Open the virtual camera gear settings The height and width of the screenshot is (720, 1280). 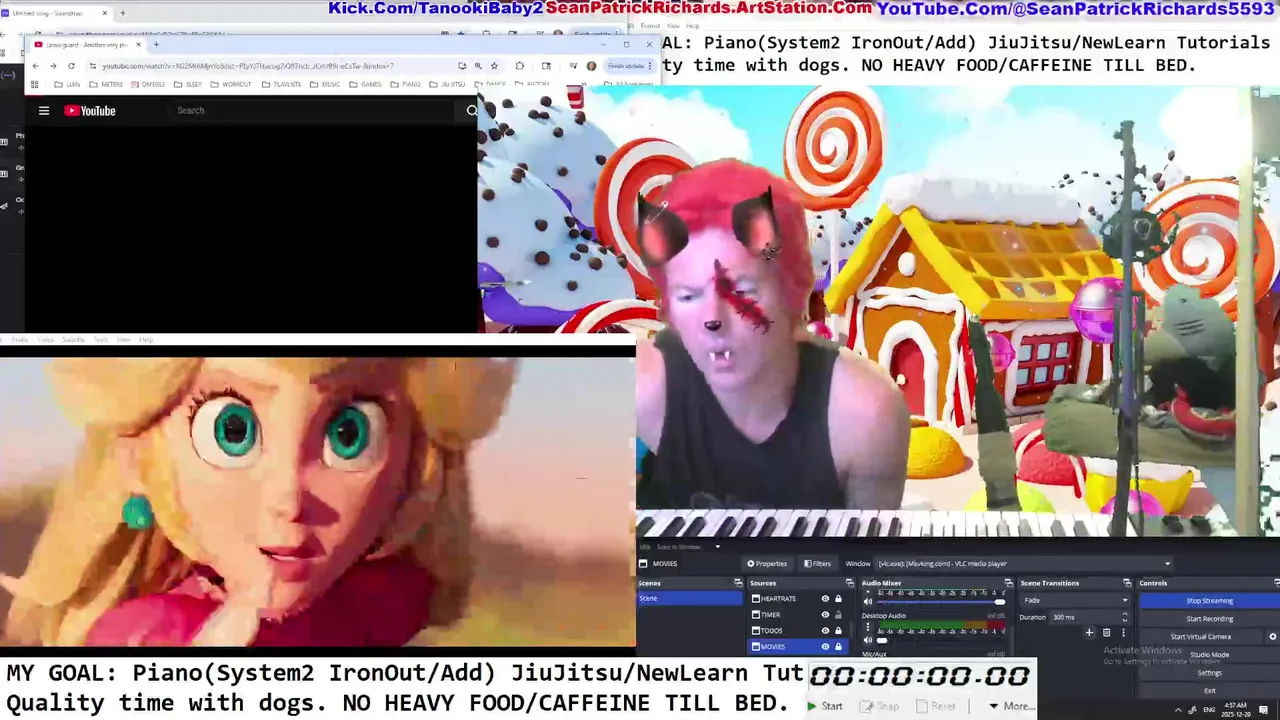[x=1272, y=636]
